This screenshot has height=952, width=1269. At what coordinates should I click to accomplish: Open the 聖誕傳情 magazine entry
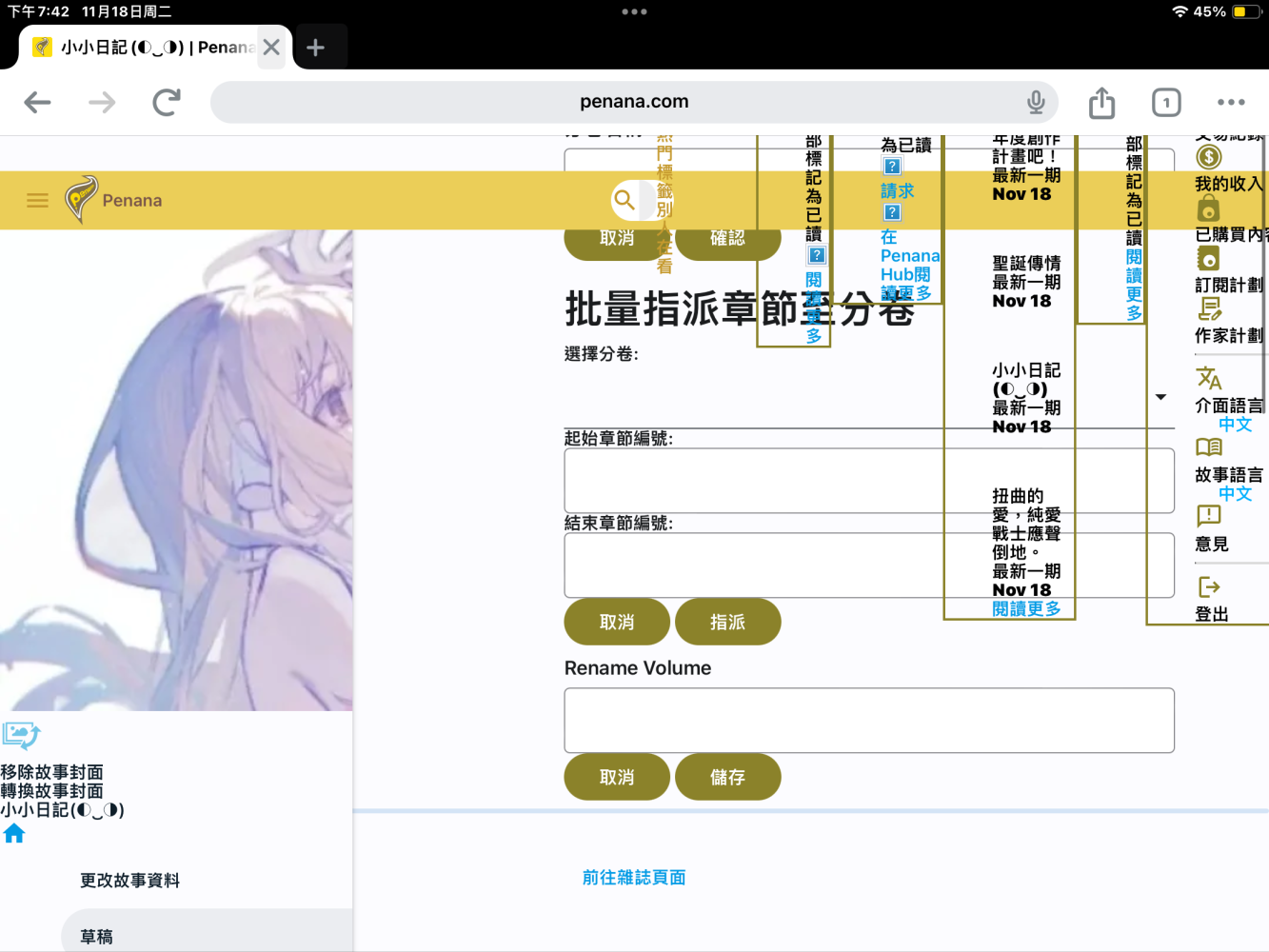click(x=1026, y=282)
